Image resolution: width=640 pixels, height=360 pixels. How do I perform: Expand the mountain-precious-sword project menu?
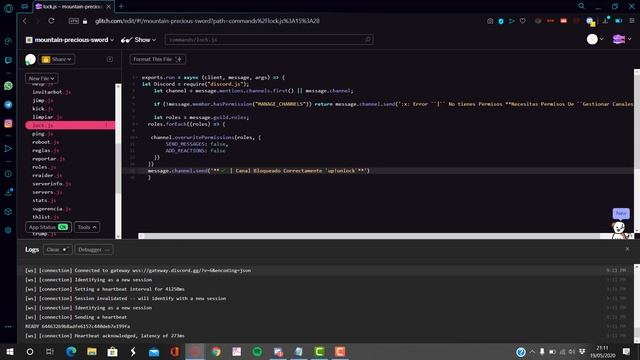pos(70,40)
